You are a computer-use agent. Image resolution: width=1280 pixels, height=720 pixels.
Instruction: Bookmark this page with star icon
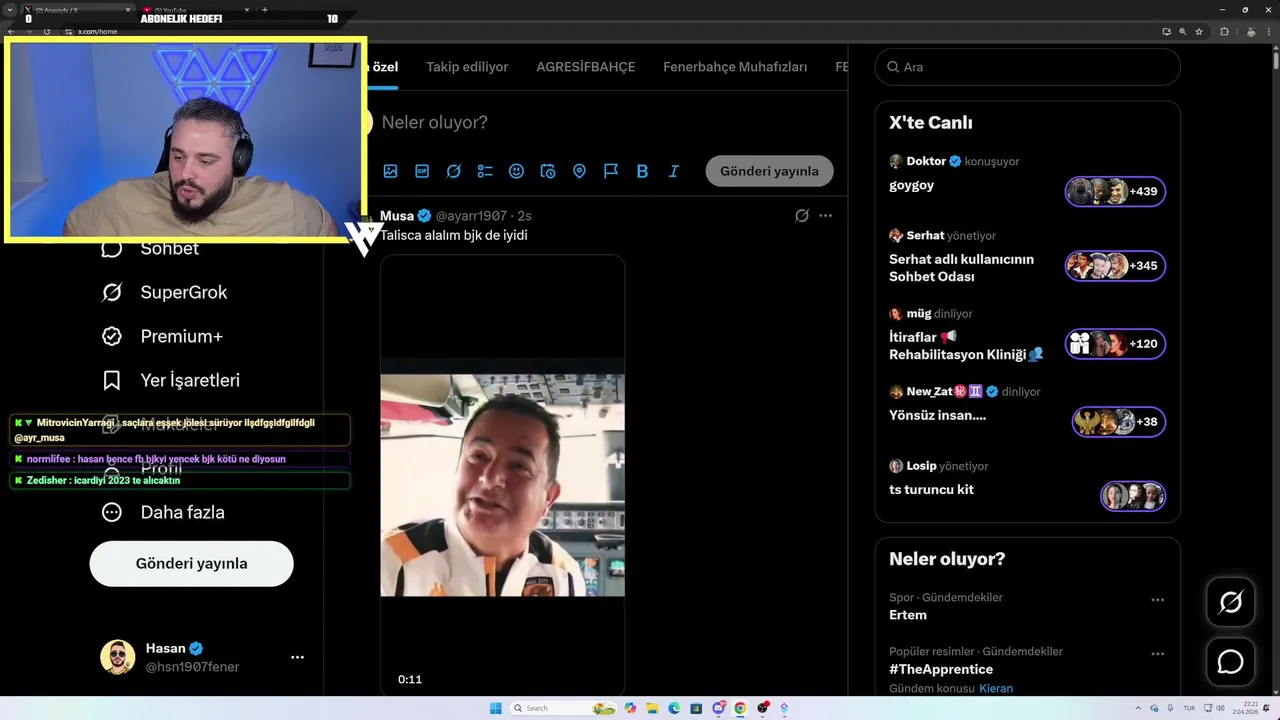tap(1201, 32)
